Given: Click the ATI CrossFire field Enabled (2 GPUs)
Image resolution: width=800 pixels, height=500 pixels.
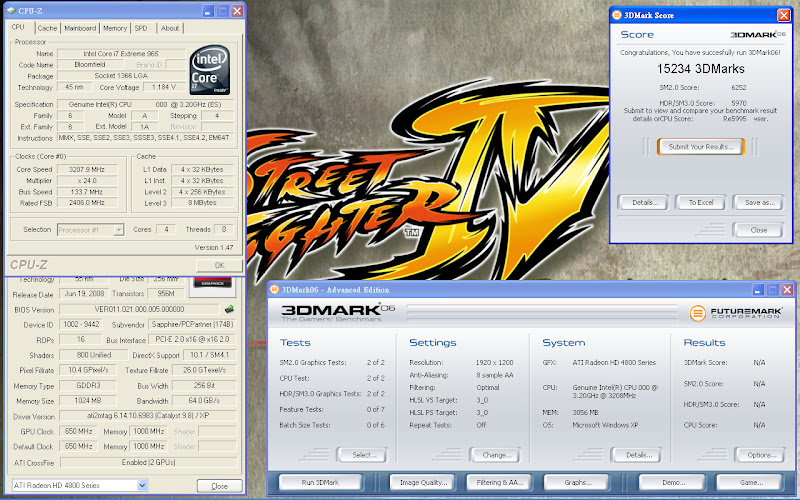Looking at the screenshot, I should [148, 463].
